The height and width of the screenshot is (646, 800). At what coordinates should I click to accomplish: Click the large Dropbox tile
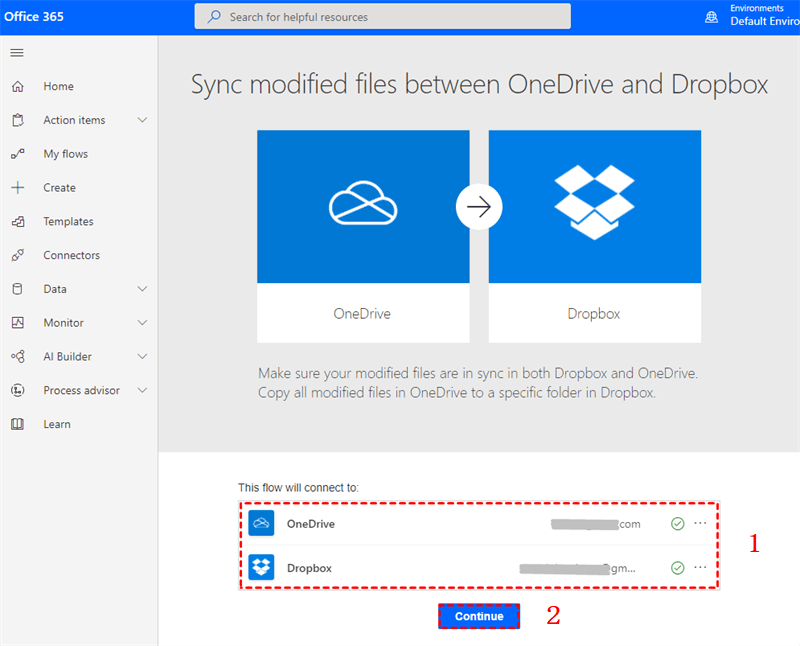coord(595,236)
